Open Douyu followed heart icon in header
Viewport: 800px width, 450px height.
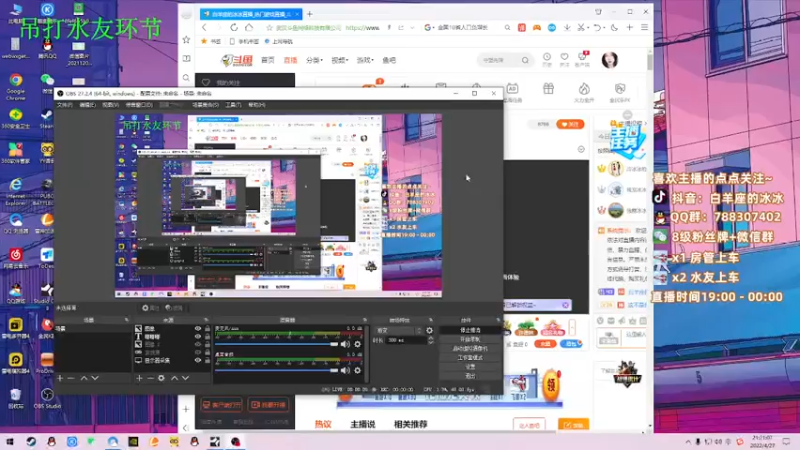(564, 59)
